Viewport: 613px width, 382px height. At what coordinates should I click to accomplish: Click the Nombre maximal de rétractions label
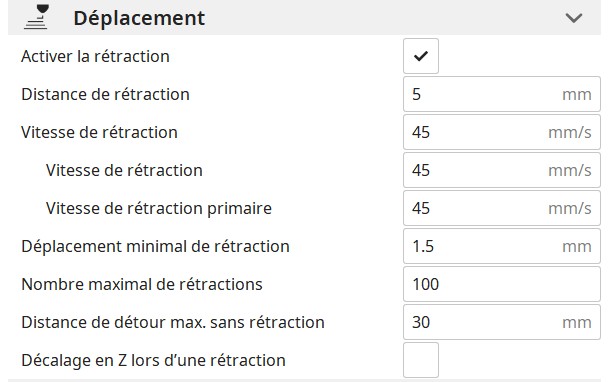[142, 284]
